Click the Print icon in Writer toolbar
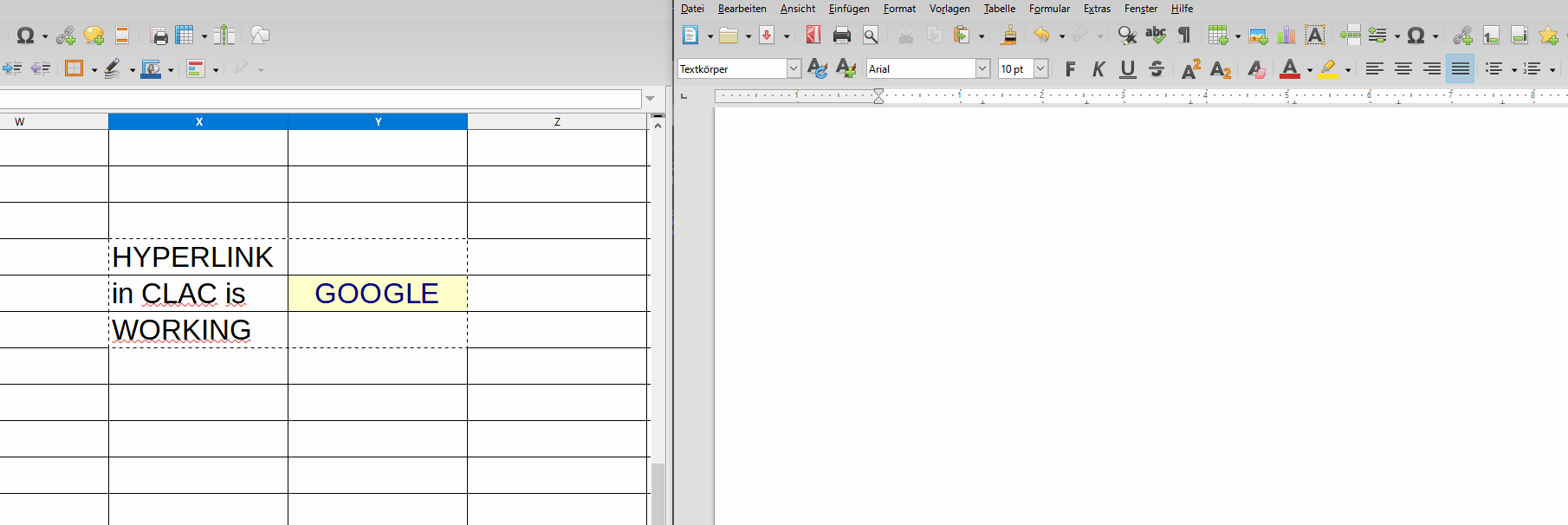 pyautogui.click(x=841, y=36)
